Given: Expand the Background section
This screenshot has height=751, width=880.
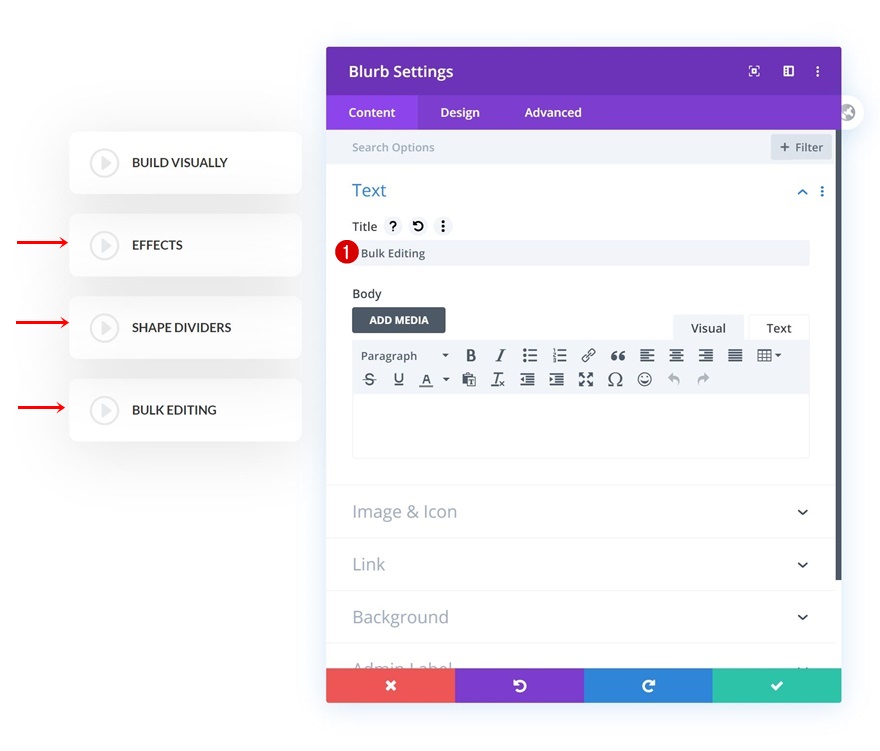Looking at the screenshot, I should pyautogui.click(x=580, y=617).
